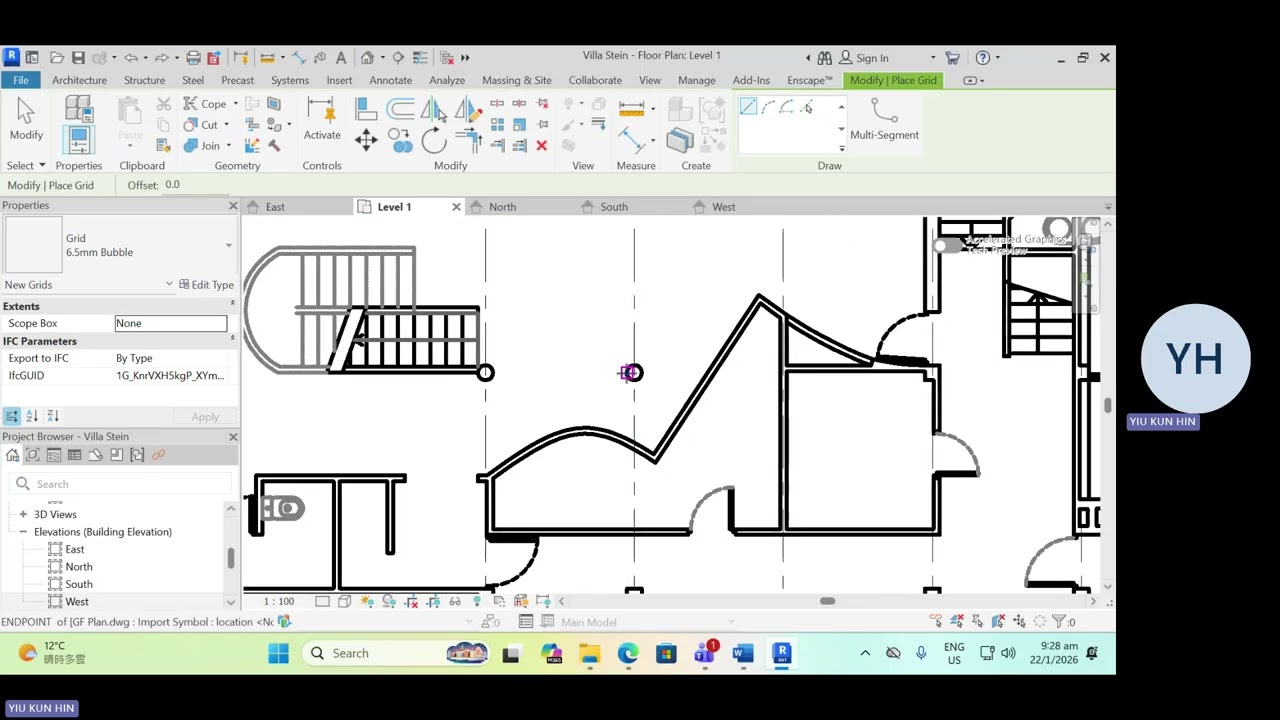Image resolution: width=1280 pixels, height=720 pixels.
Task: Open the Type Properties icon in Properties panel
Action: point(79,108)
